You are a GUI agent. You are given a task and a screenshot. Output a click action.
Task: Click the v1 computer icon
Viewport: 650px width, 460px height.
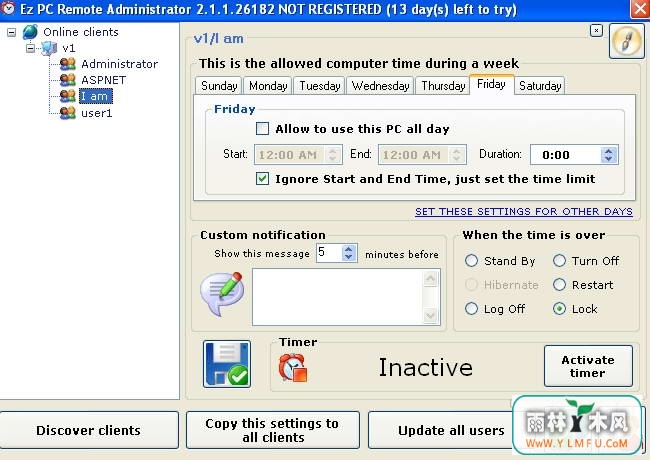pyautogui.click(x=49, y=48)
